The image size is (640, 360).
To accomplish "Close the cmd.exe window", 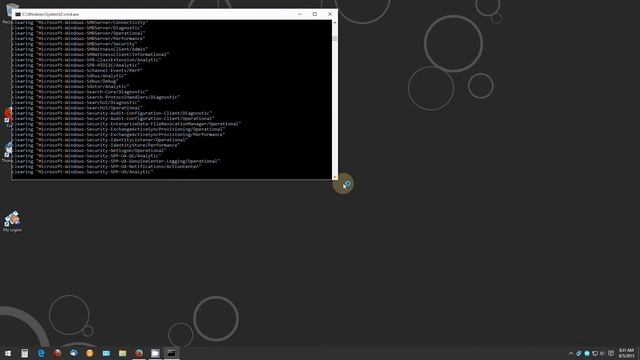I will coord(330,14).
